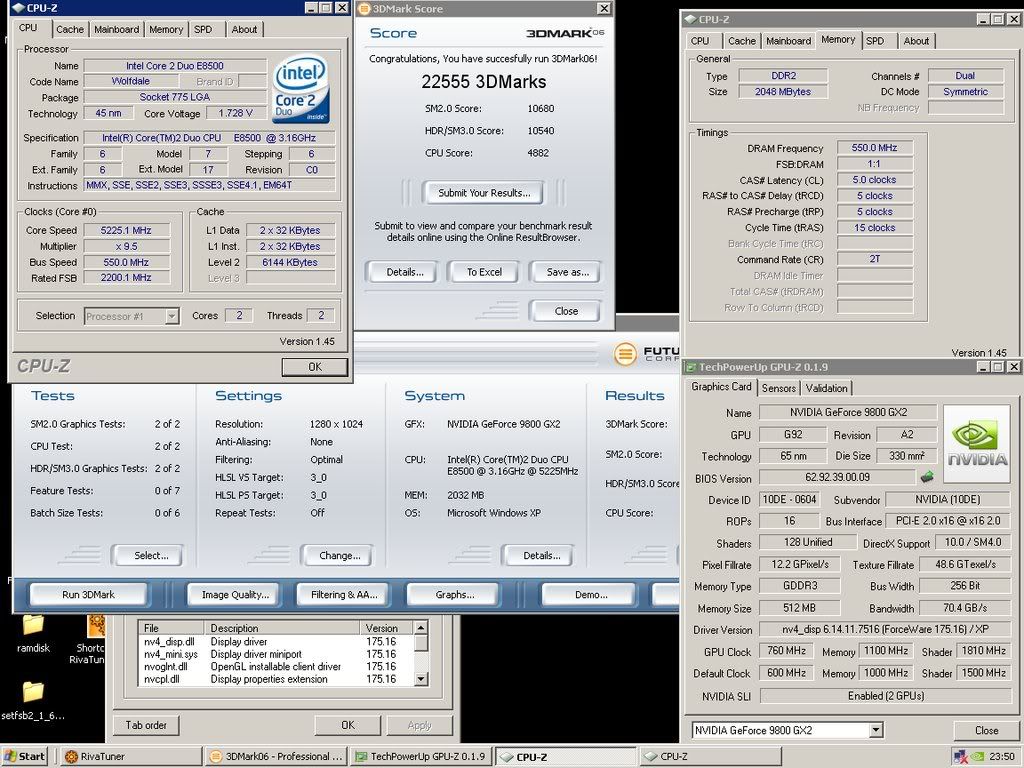Click Submit Your Results button
1024x768 pixels.
tap(484, 193)
